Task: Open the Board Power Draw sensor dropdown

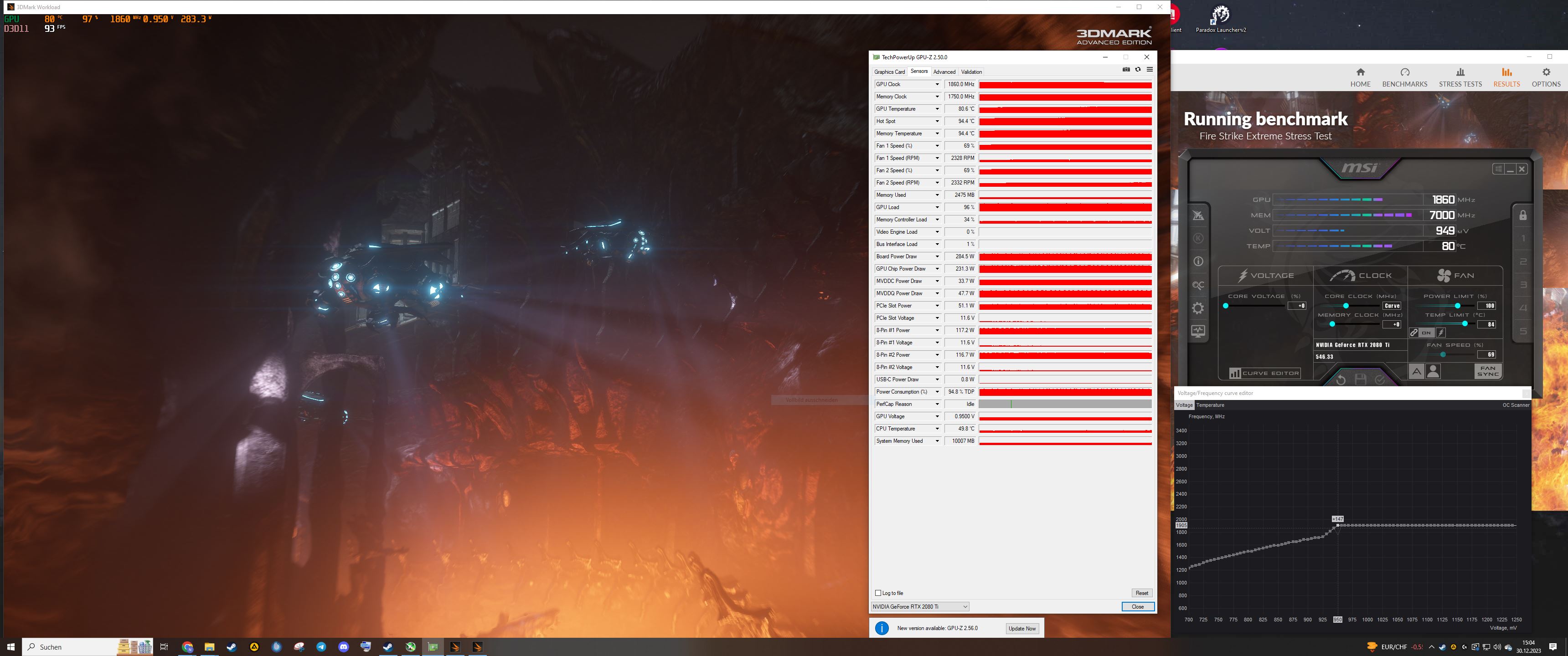Action: pos(937,257)
